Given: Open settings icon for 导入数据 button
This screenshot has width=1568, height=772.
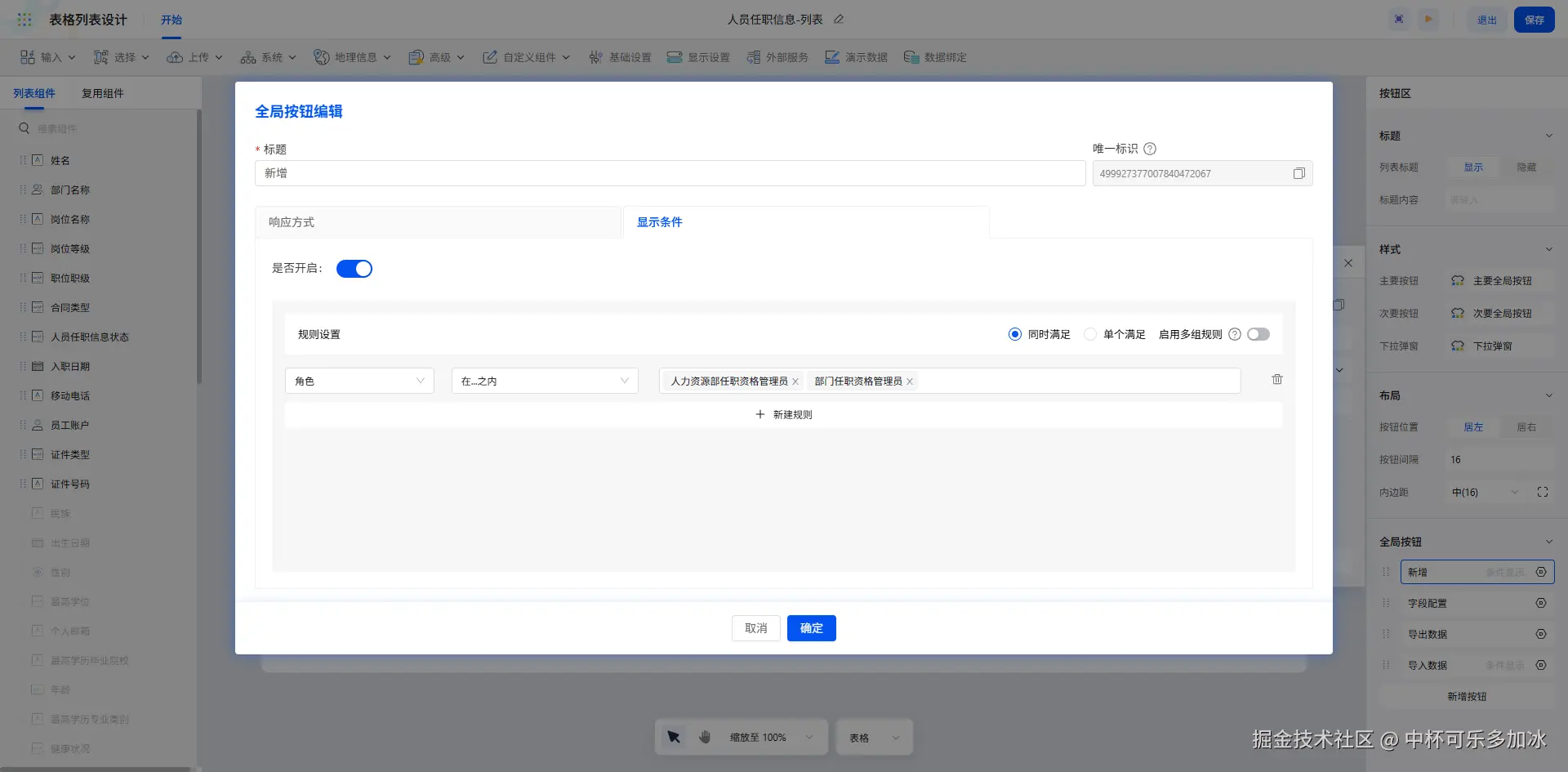Looking at the screenshot, I should pos(1541,665).
